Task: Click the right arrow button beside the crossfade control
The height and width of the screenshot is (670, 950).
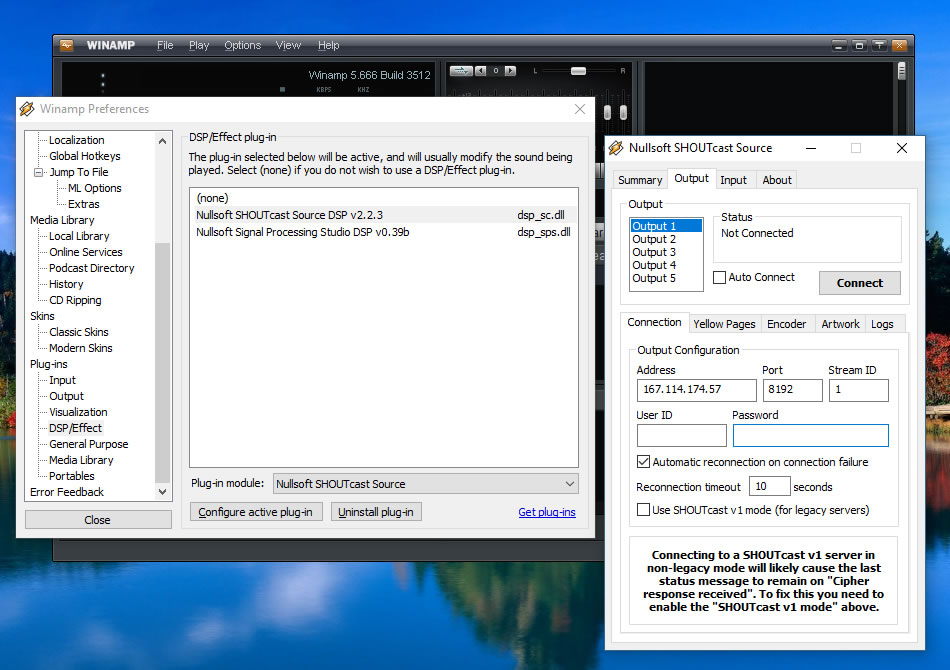Action: 511,71
